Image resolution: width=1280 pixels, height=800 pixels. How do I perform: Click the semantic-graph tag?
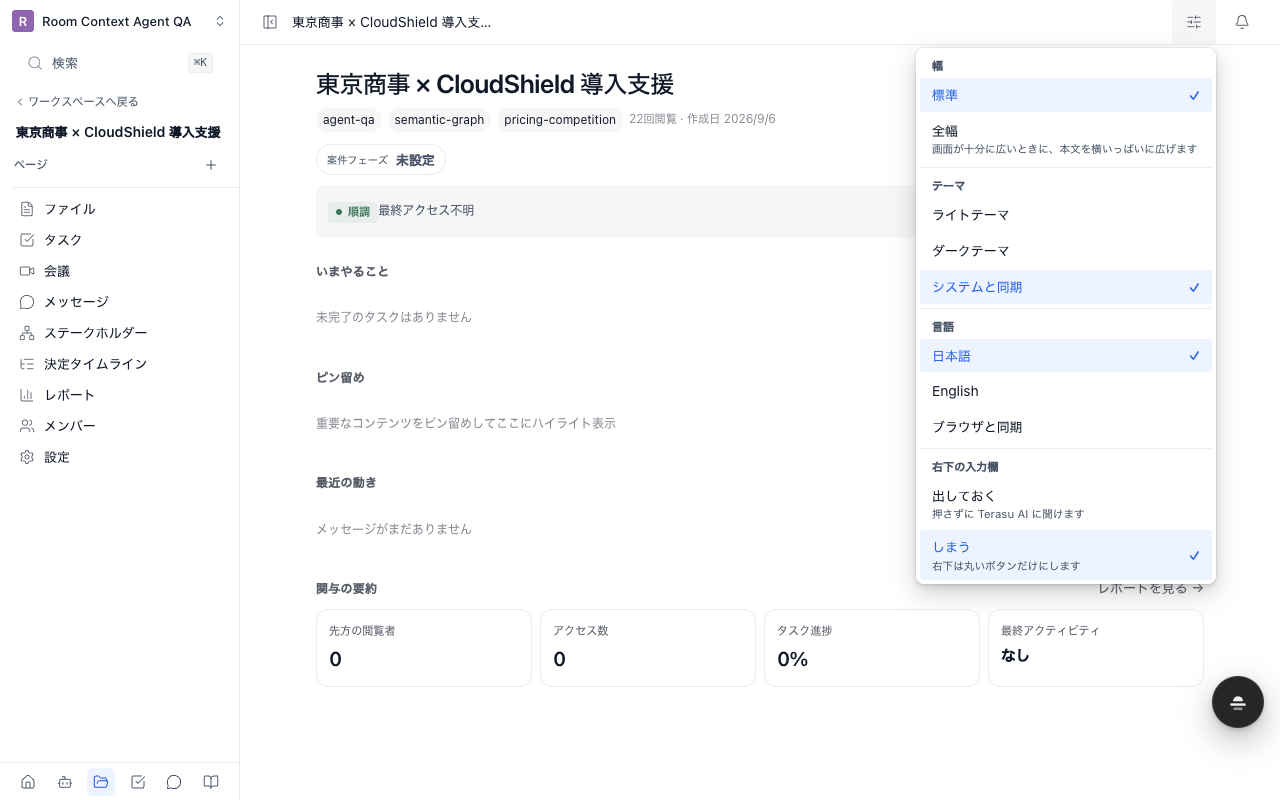click(439, 120)
